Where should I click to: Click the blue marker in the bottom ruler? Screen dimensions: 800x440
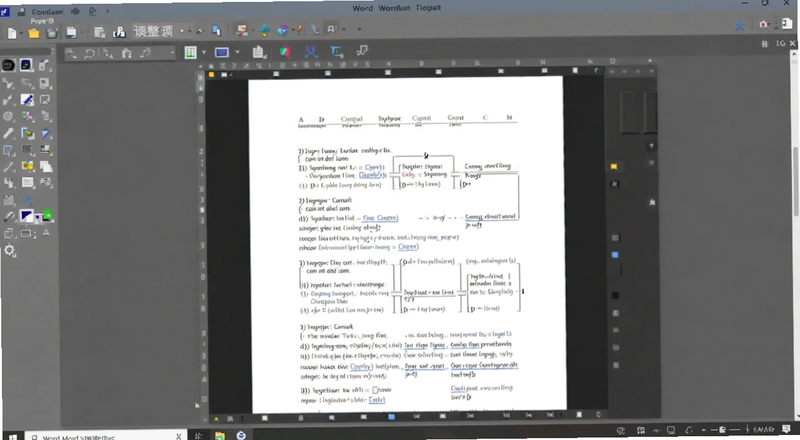tap(391, 417)
